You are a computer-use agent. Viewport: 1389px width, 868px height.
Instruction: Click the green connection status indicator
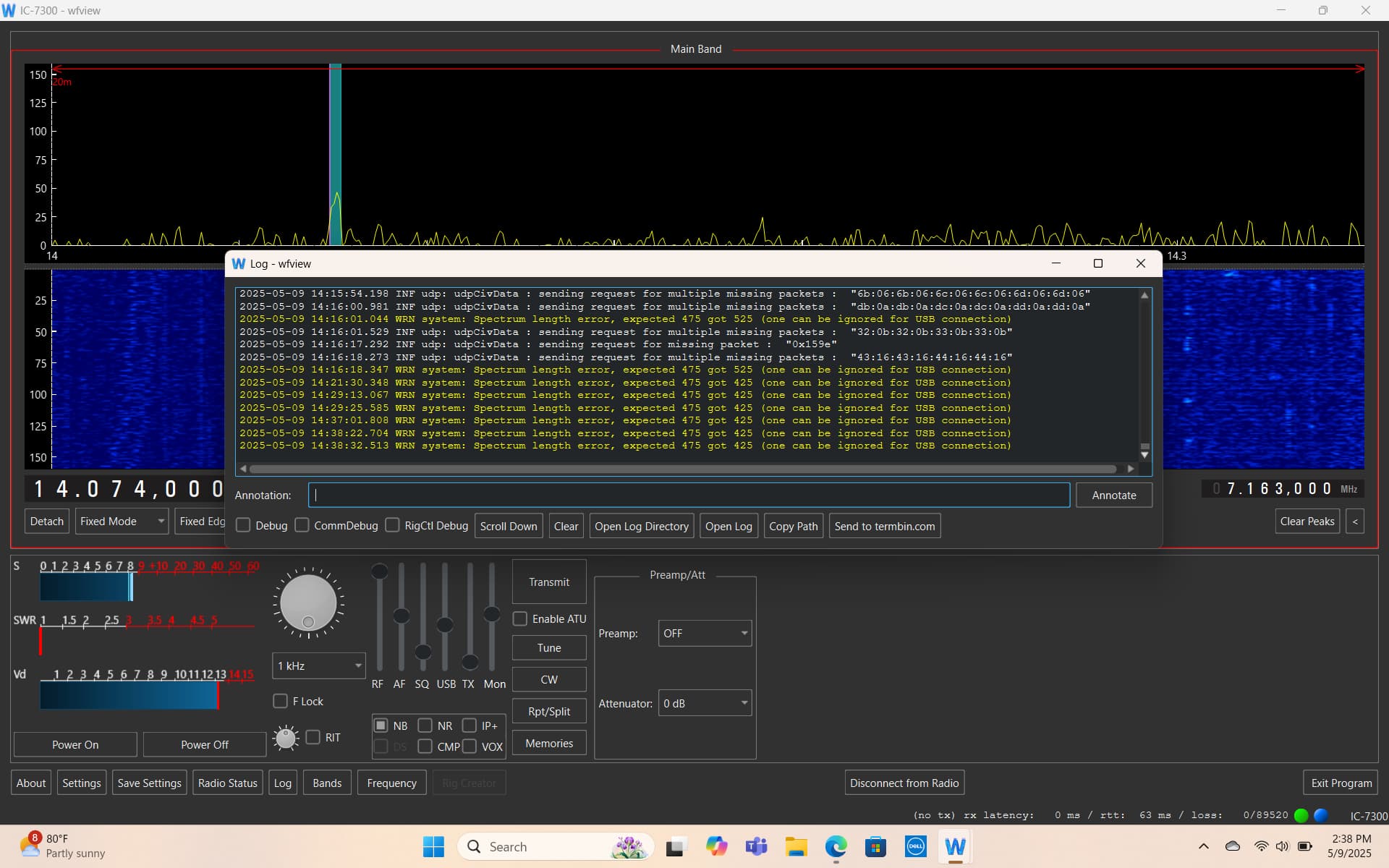[1301, 815]
